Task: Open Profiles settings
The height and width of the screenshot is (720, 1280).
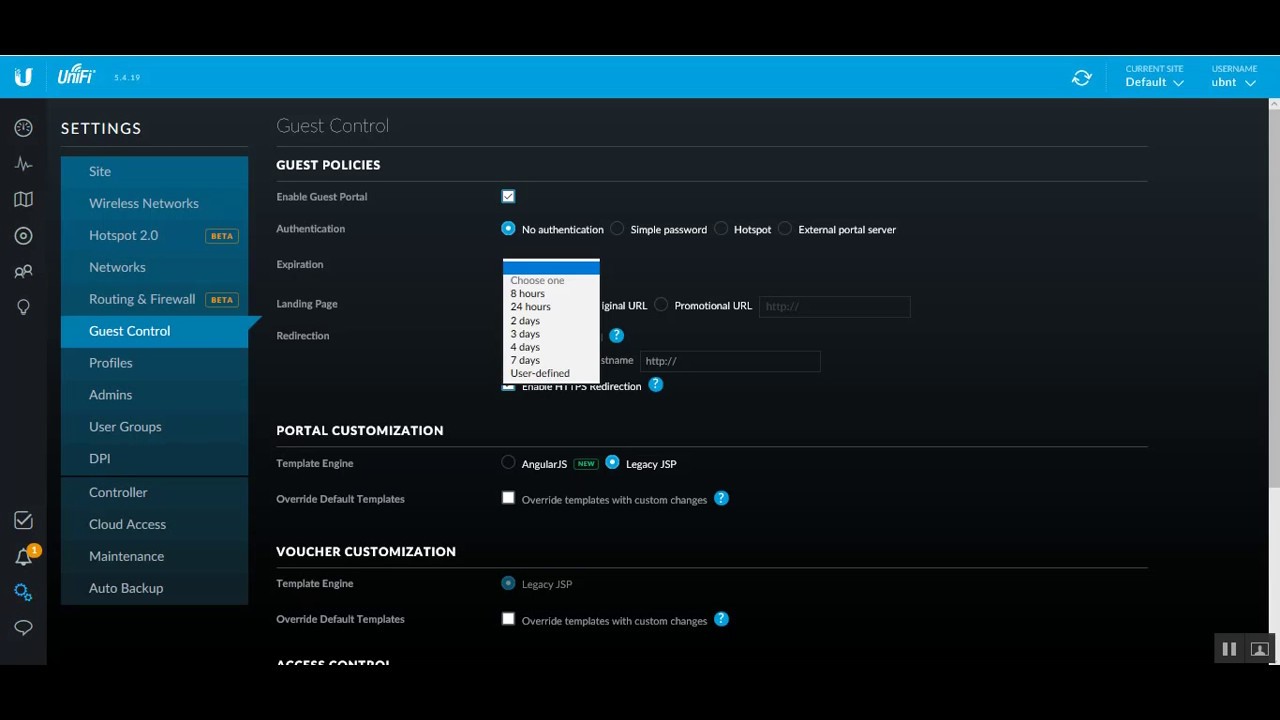Action: click(154, 363)
